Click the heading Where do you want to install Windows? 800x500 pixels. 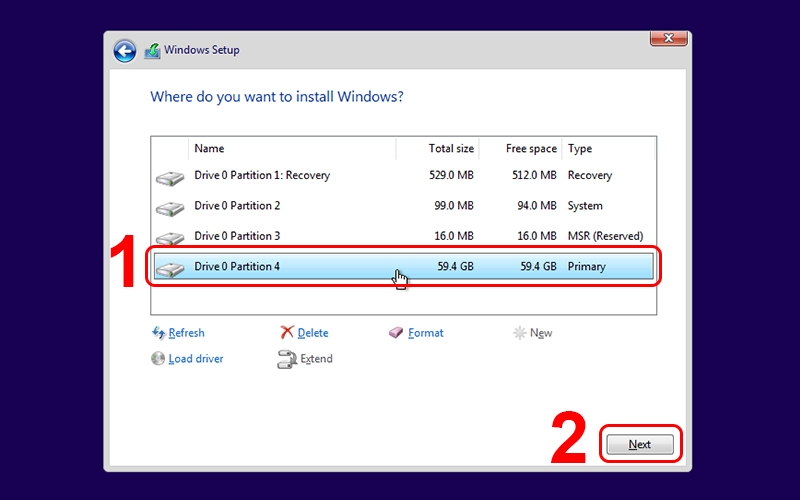(x=277, y=96)
